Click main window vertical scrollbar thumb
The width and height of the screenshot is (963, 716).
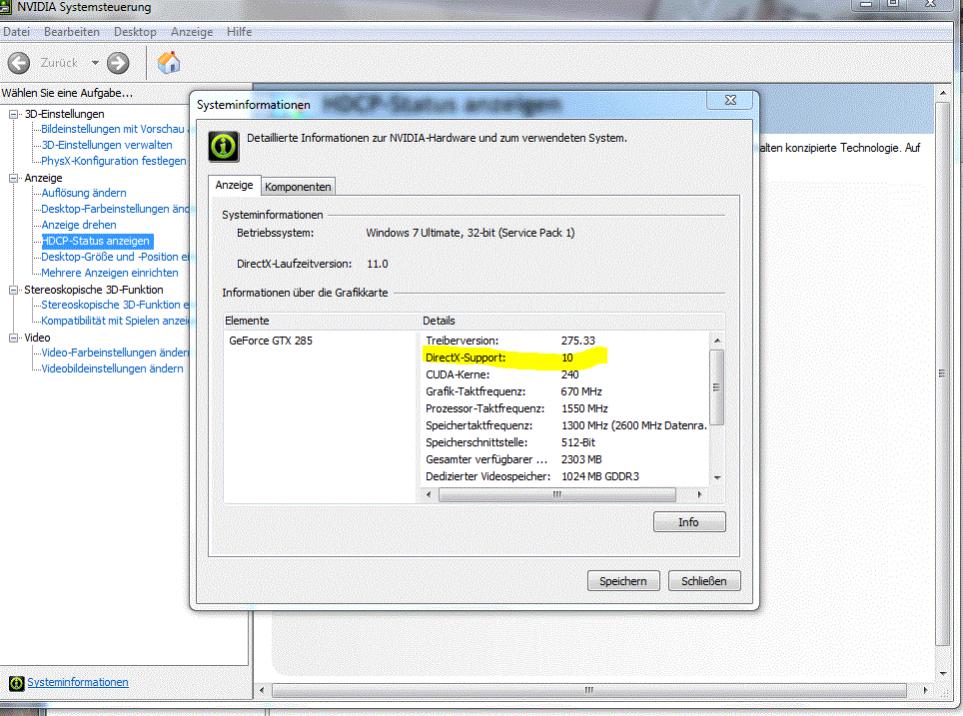(943, 373)
